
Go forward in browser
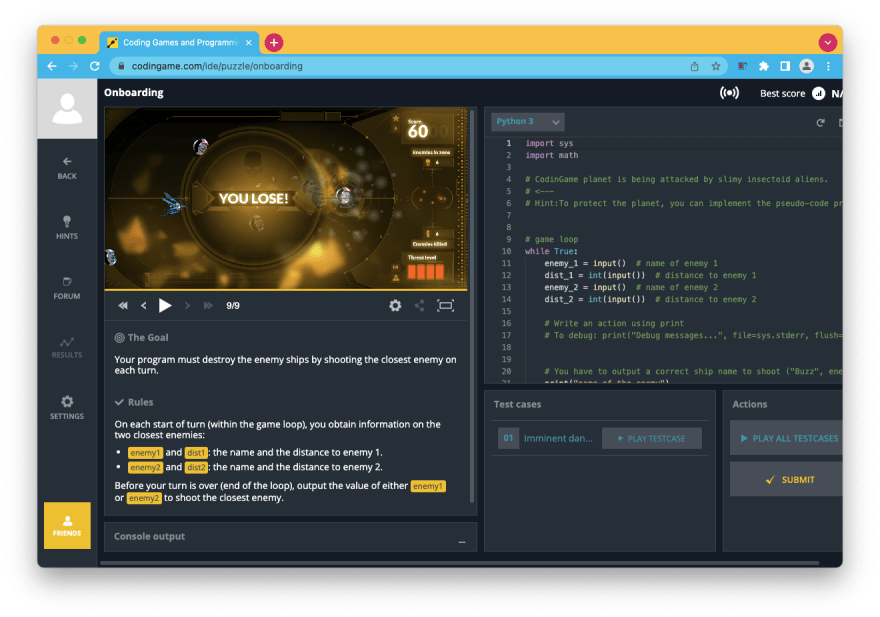click(74, 66)
